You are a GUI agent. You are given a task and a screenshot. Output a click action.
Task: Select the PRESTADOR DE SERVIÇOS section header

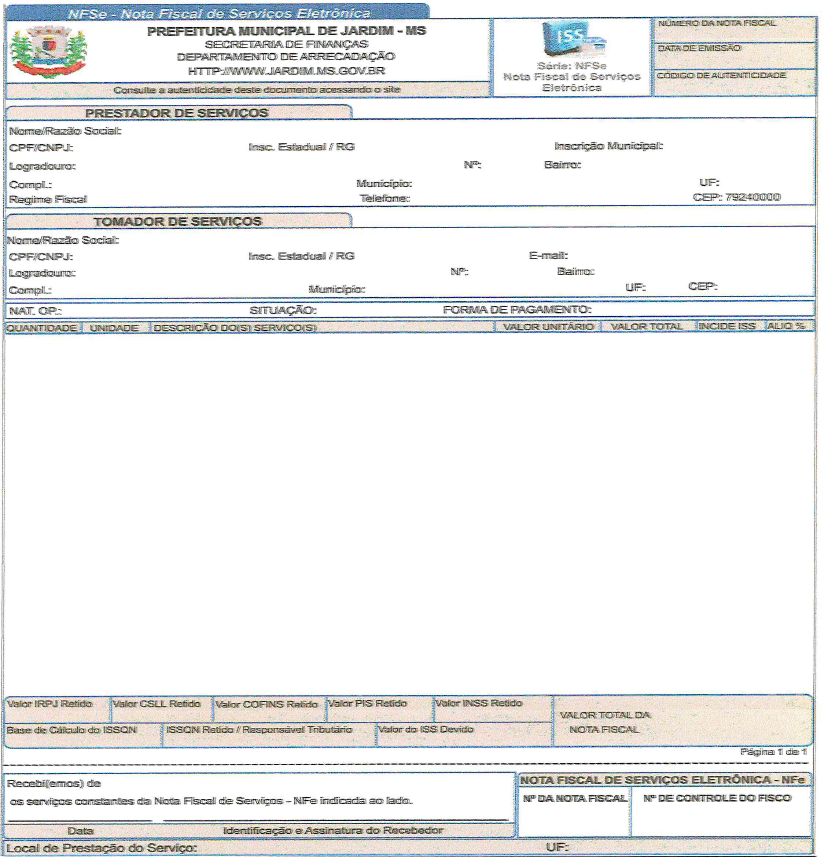point(177,113)
